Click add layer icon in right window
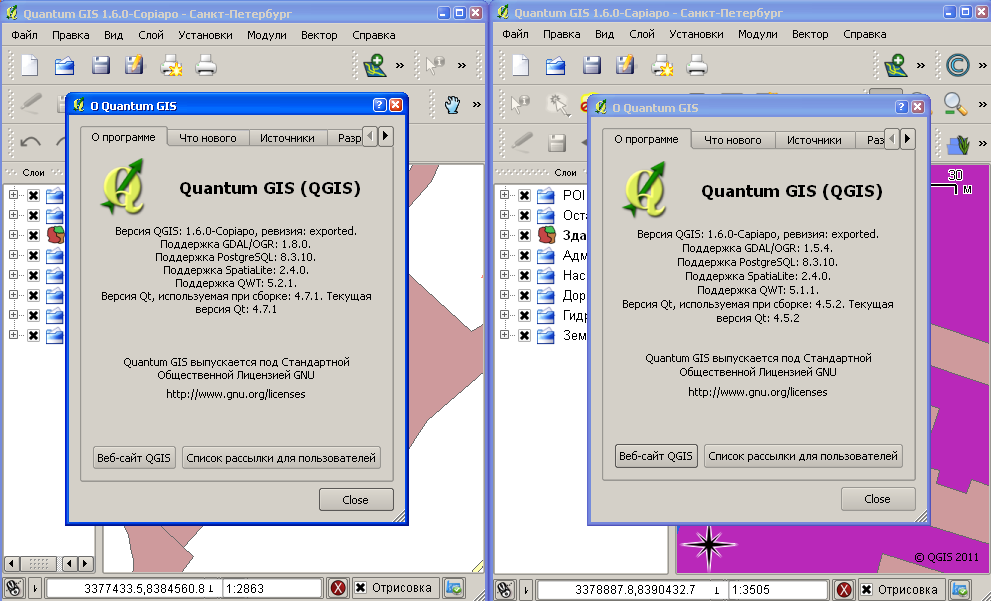The image size is (991, 601). click(x=896, y=65)
